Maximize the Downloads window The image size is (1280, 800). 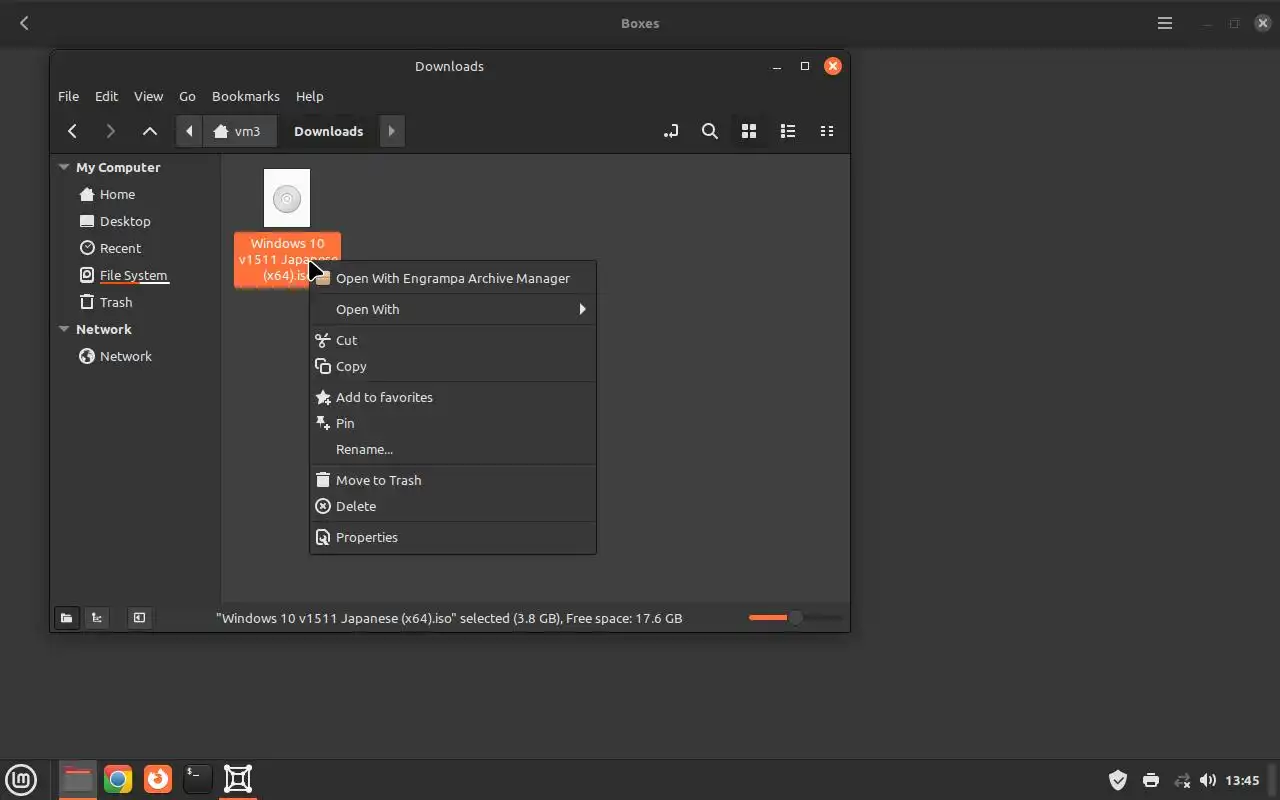805,66
